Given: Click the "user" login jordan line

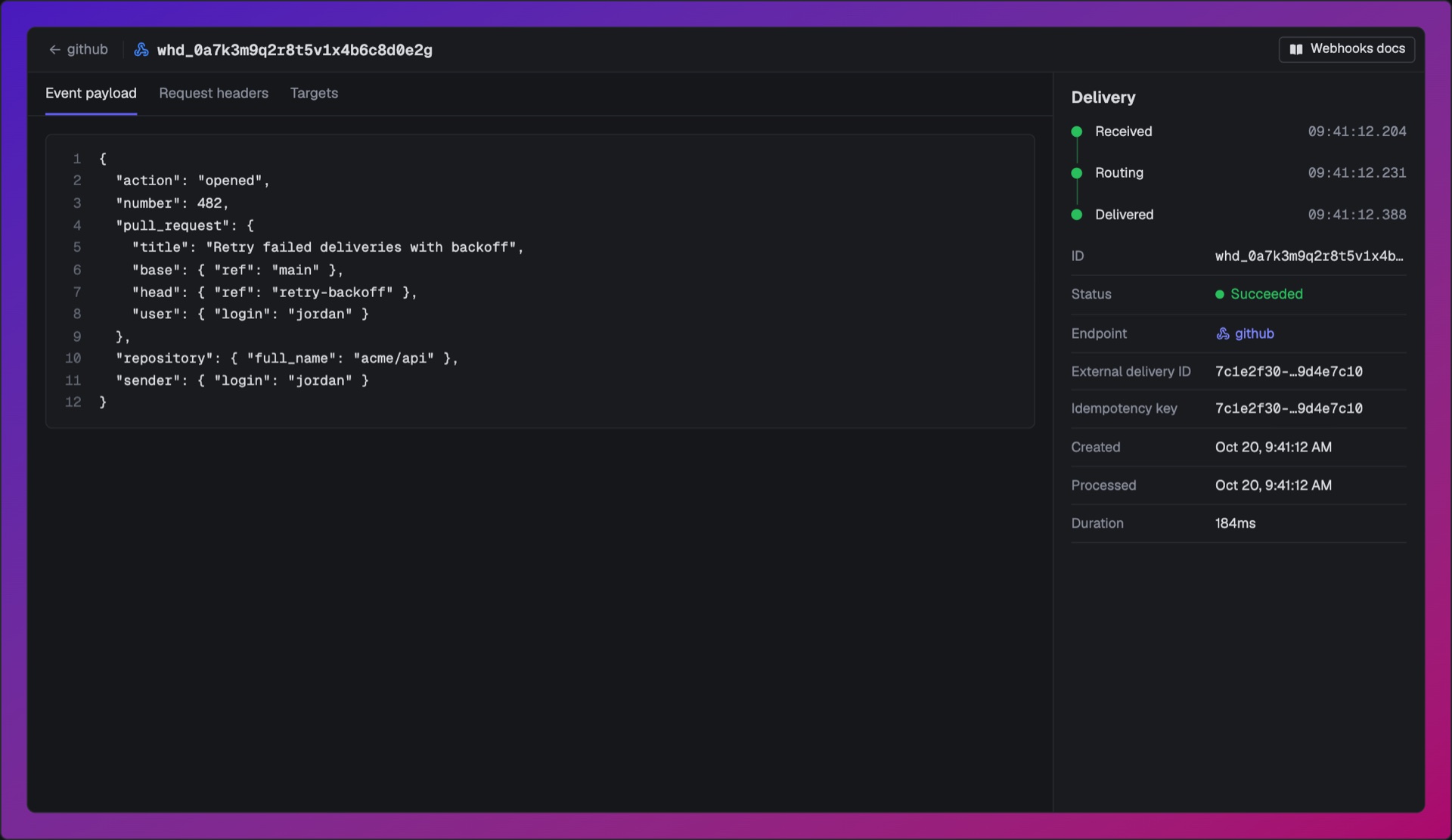Looking at the screenshot, I should pos(250,314).
